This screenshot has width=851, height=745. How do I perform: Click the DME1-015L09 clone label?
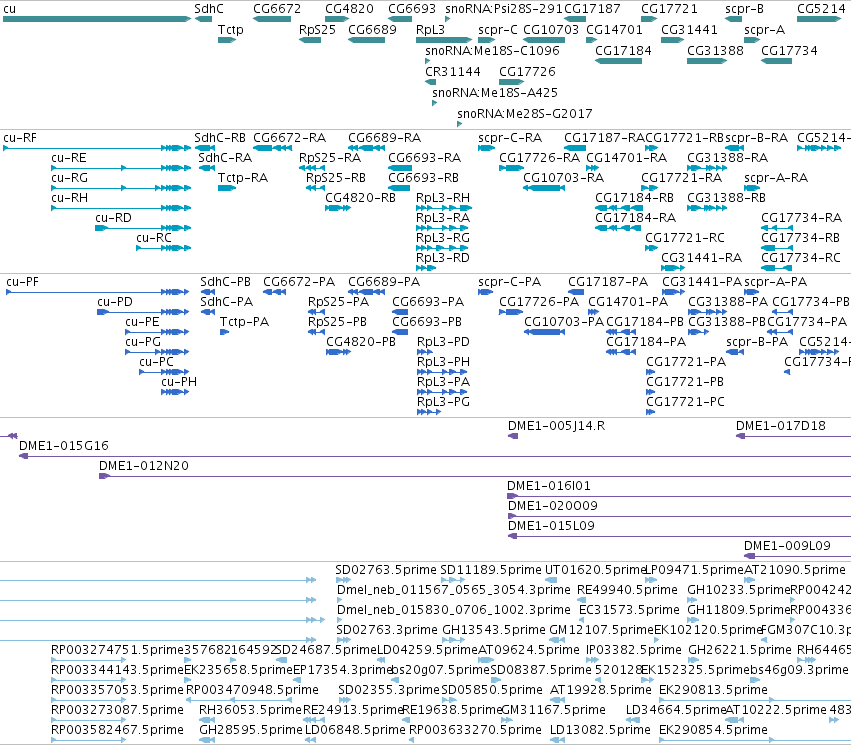(551, 526)
